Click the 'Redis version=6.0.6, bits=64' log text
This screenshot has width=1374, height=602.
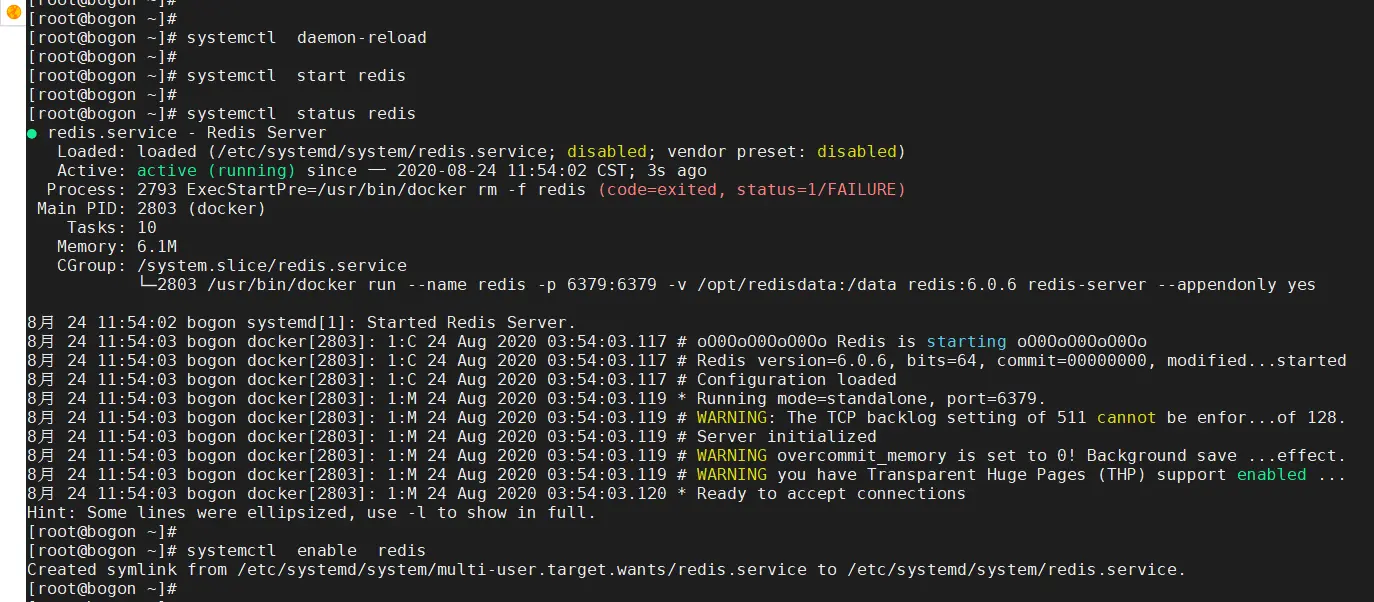(x=837, y=361)
